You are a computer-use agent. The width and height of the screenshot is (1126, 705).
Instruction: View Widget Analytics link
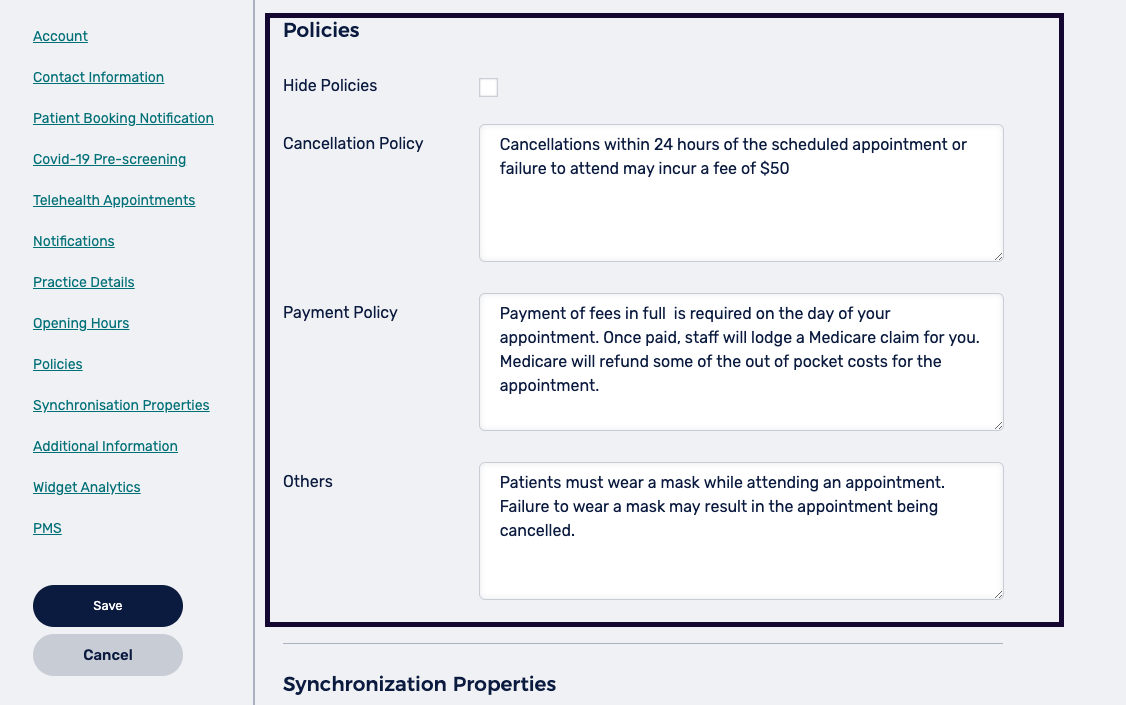tap(87, 487)
